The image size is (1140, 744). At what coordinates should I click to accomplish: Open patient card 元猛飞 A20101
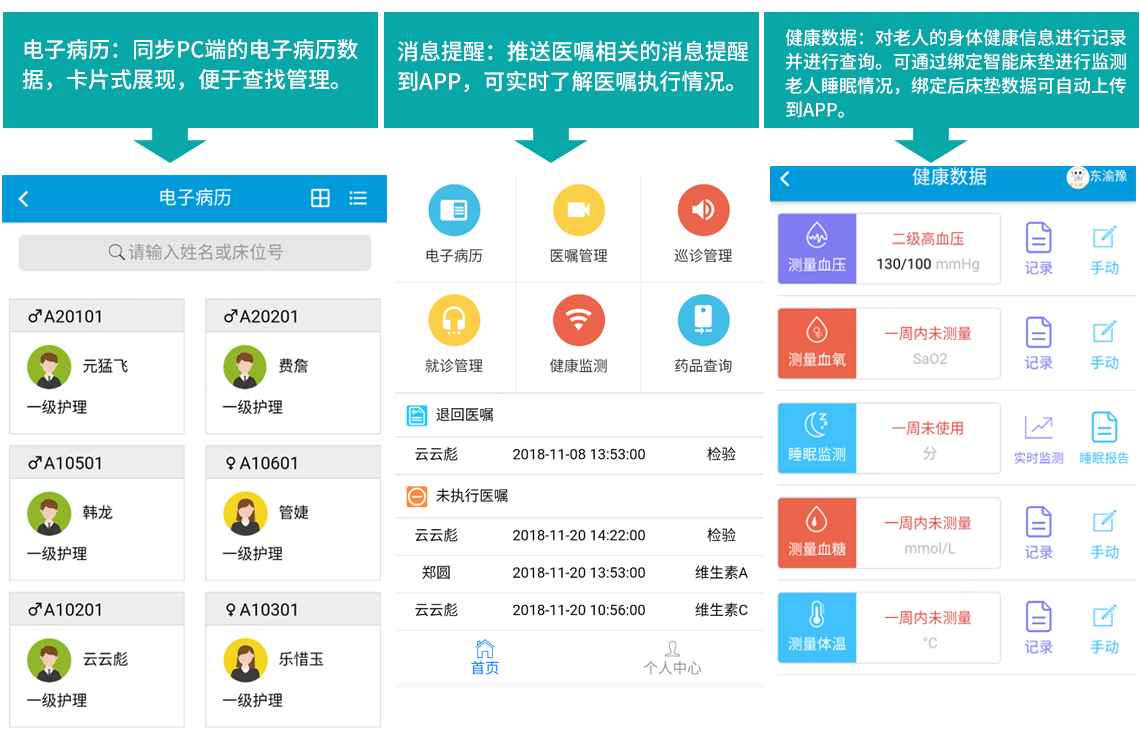point(97,367)
